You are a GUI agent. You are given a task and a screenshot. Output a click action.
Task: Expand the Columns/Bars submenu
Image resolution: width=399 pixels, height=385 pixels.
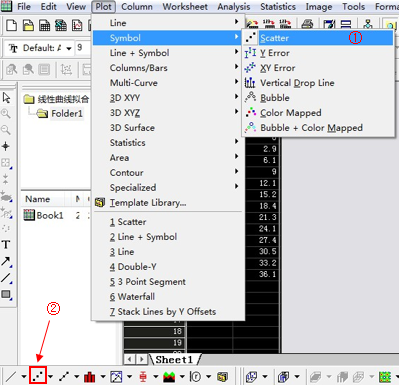pyautogui.click(x=168, y=68)
